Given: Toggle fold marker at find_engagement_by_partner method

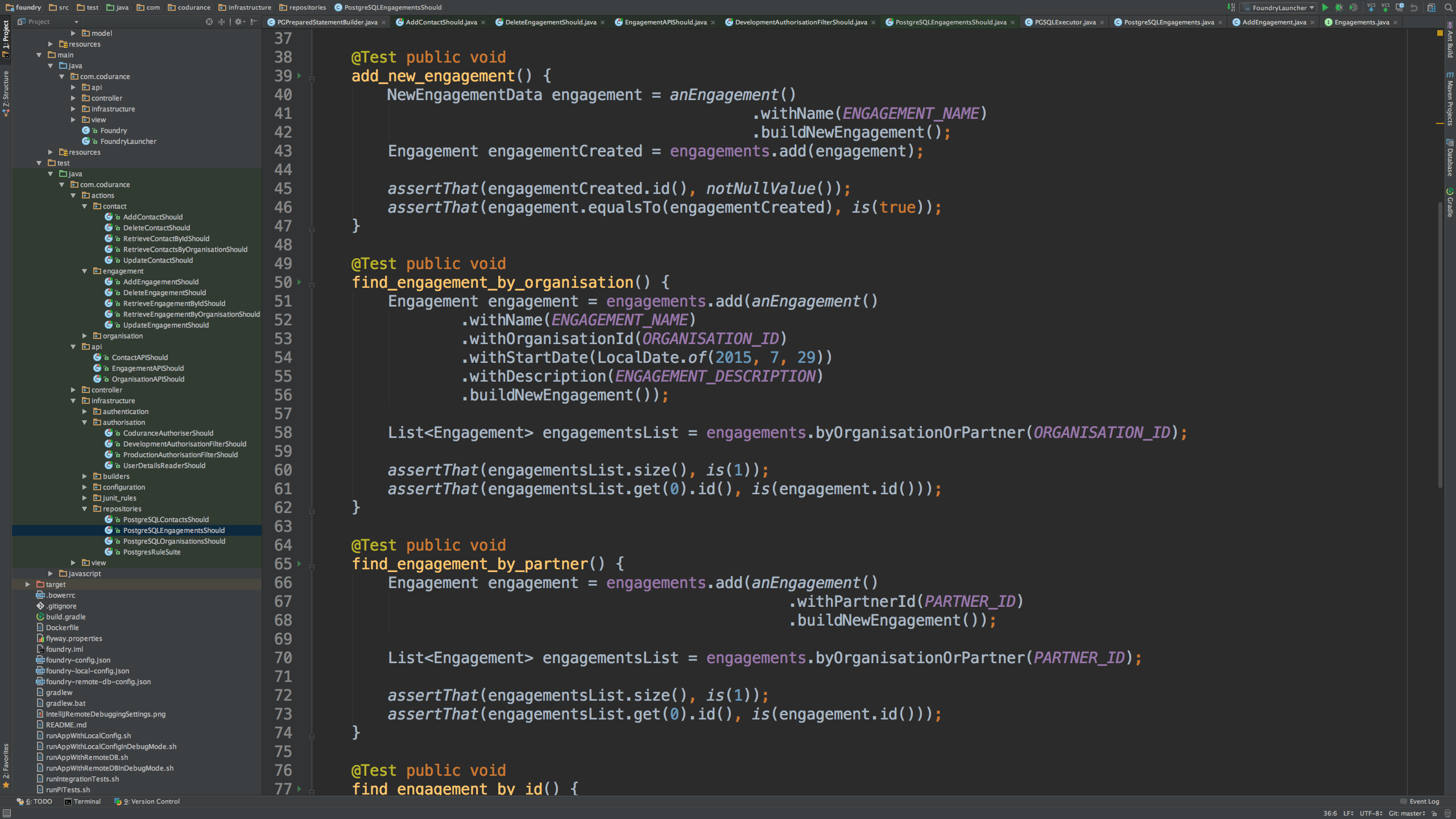Looking at the screenshot, I should [312, 567].
